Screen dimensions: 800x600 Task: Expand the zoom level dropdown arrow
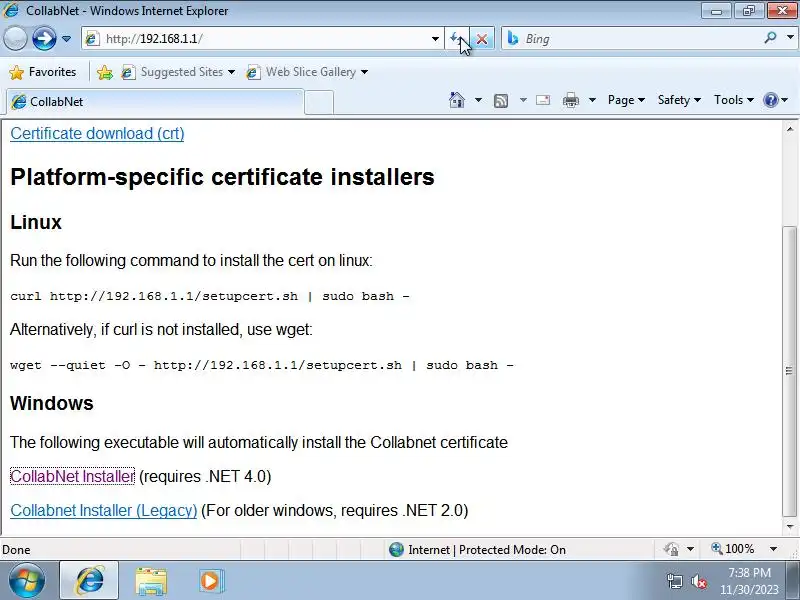[773, 549]
